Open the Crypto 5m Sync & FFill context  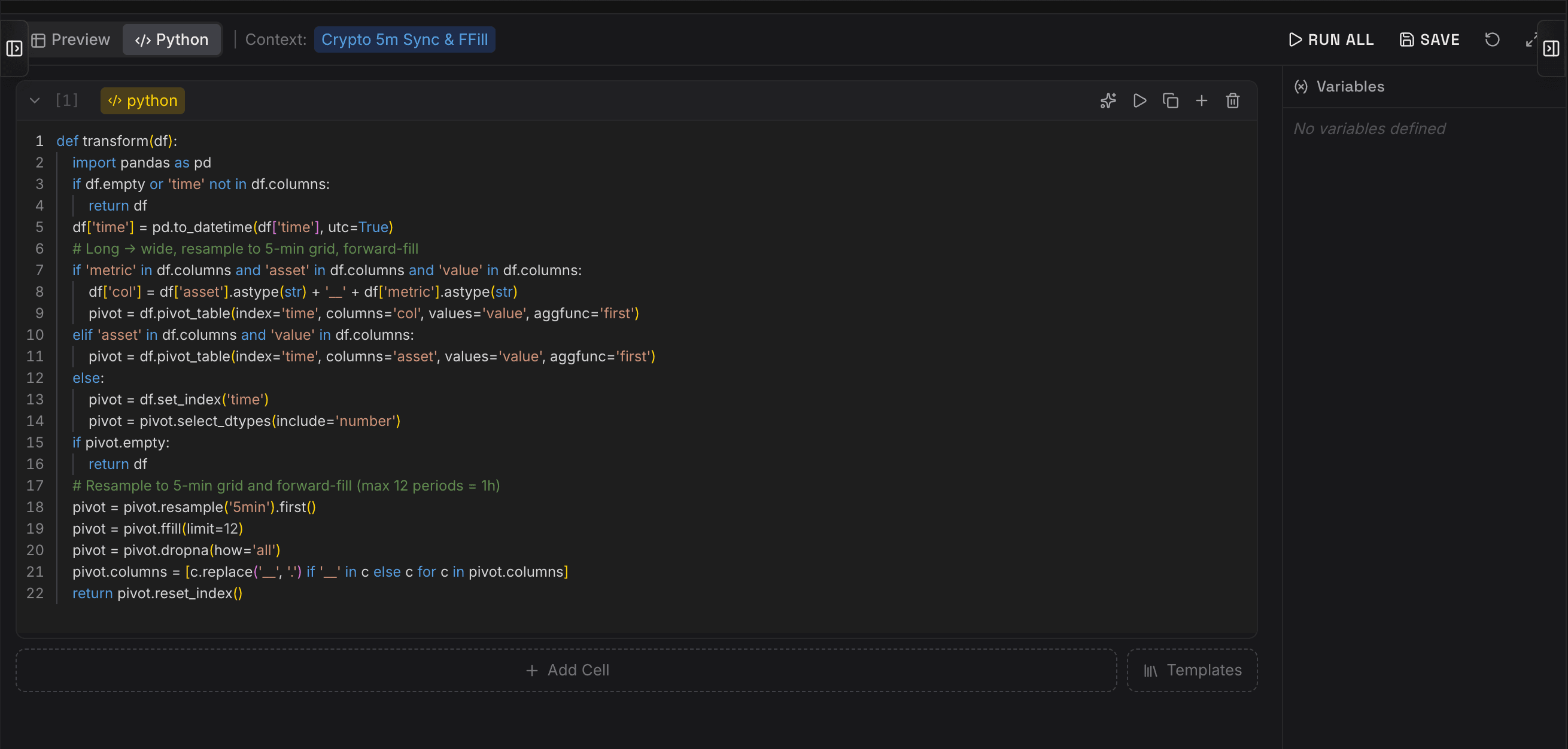404,39
